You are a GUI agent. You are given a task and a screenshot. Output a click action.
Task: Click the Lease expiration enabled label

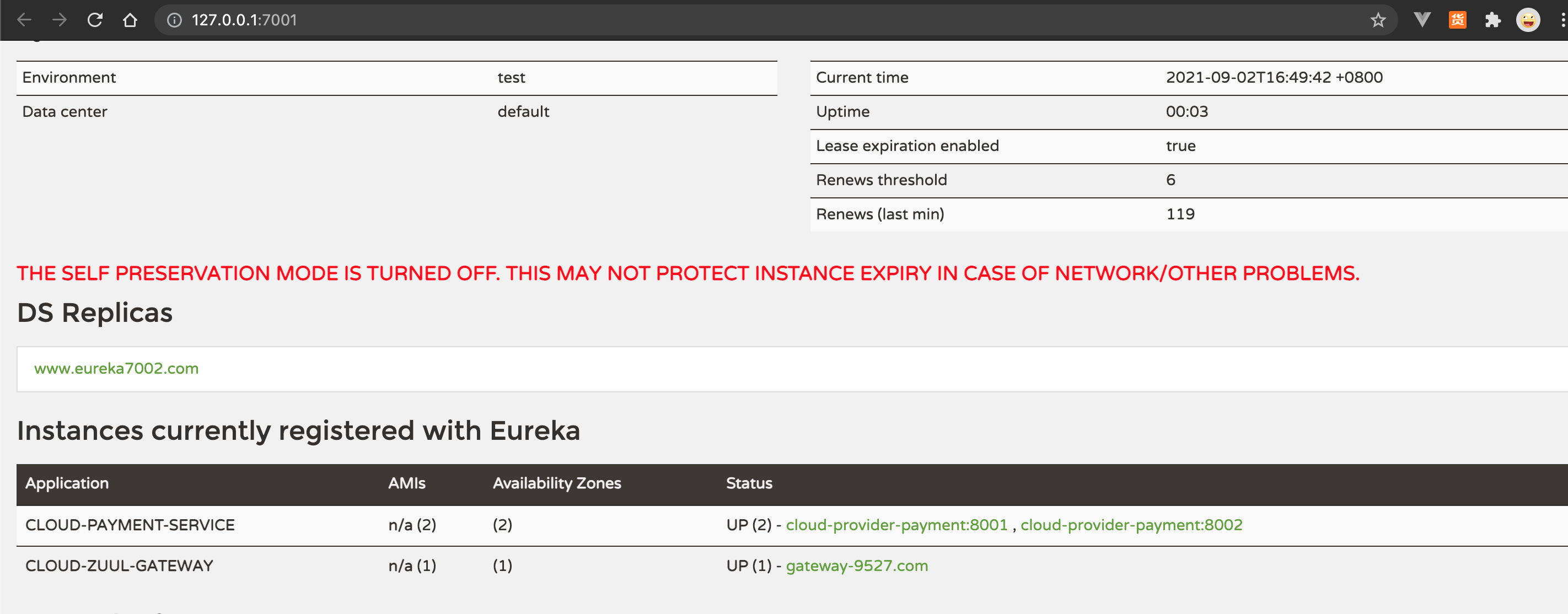(x=907, y=146)
